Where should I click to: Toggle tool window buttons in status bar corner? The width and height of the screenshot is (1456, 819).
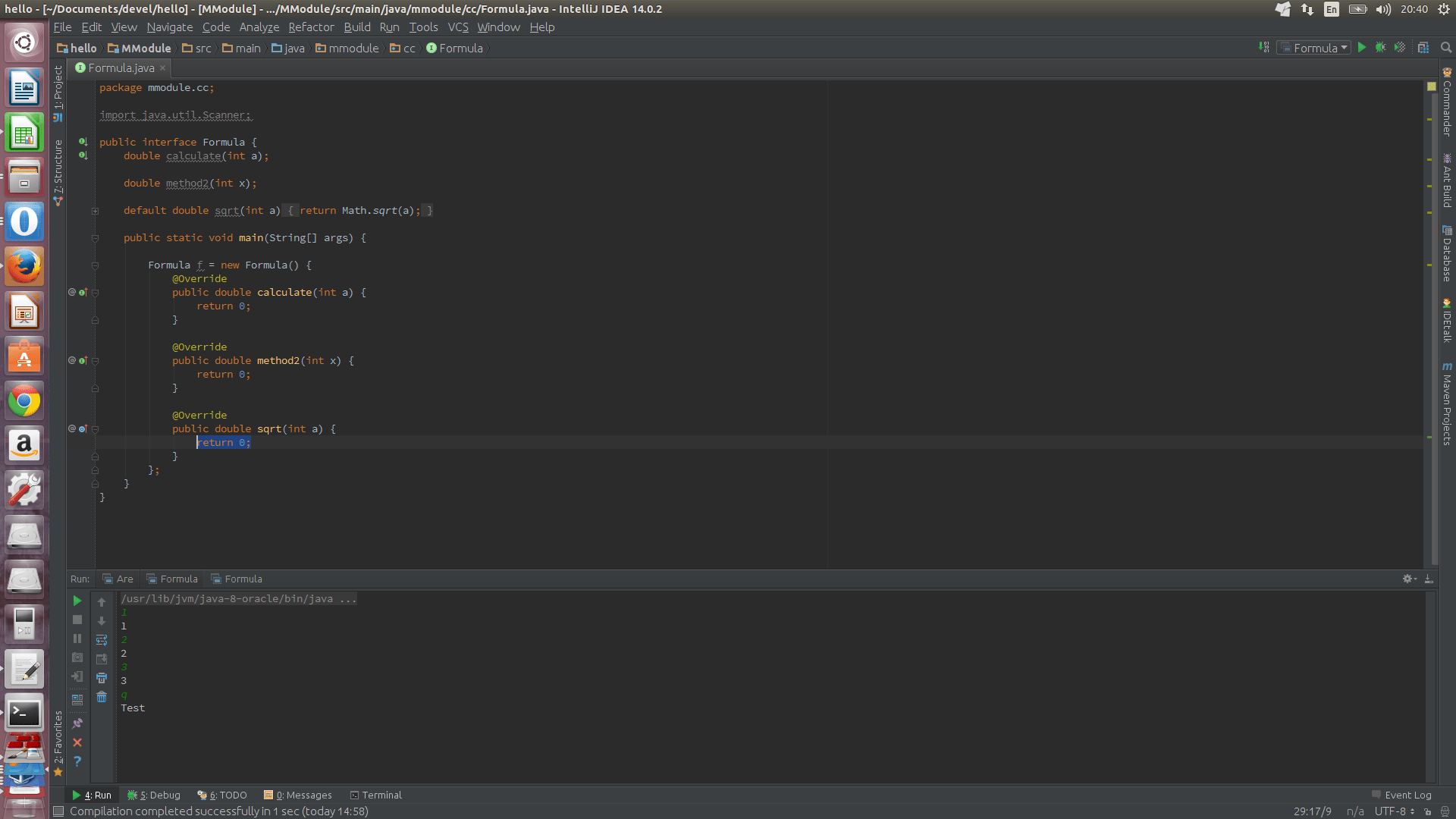pyautogui.click(x=58, y=811)
